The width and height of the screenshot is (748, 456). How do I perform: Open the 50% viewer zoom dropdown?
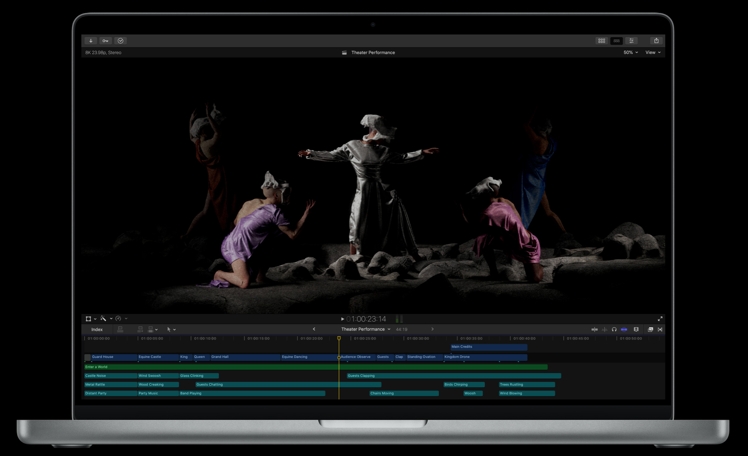click(x=629, y=52)
